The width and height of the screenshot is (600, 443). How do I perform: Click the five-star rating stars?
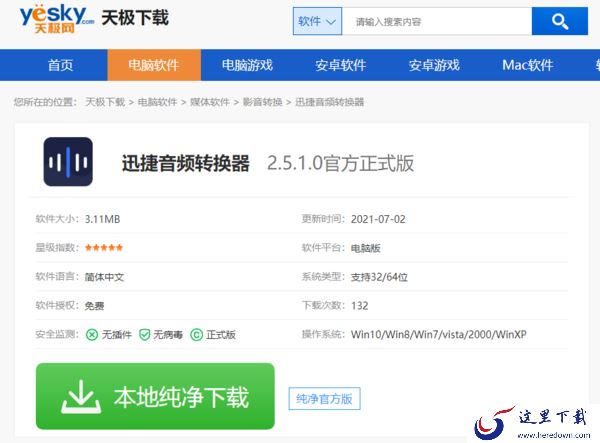click(x=104, y=248)
